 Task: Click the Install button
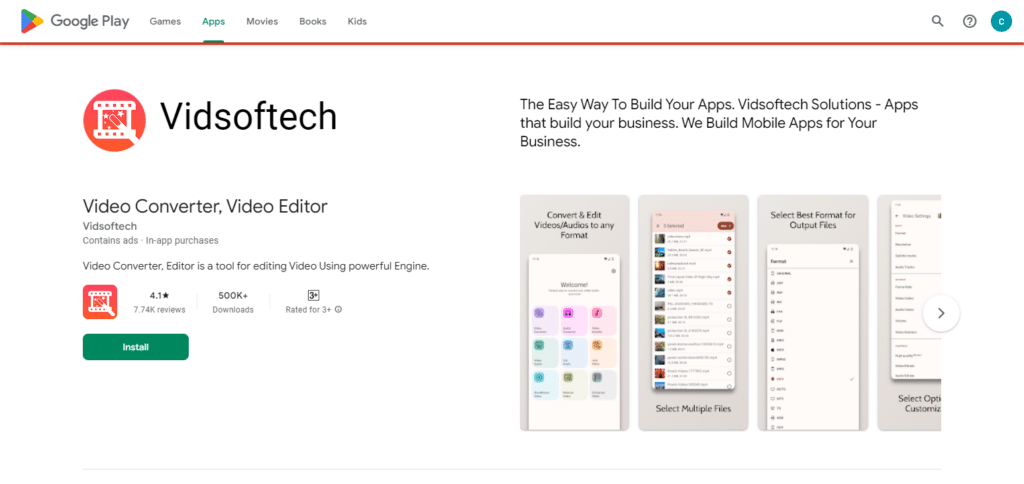(x=136, y=347)
